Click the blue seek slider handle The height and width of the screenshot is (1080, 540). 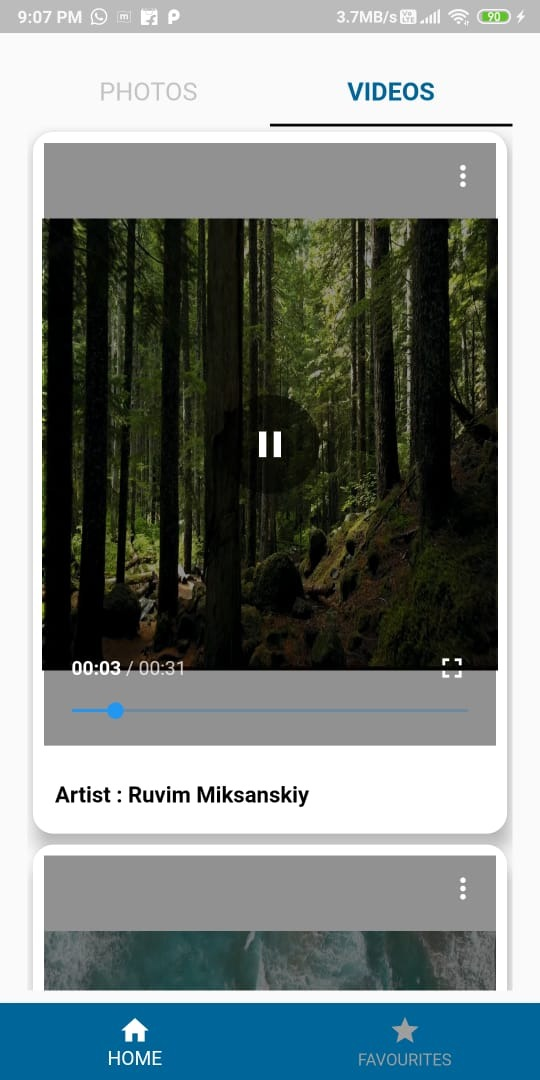(x=116, y=710)
